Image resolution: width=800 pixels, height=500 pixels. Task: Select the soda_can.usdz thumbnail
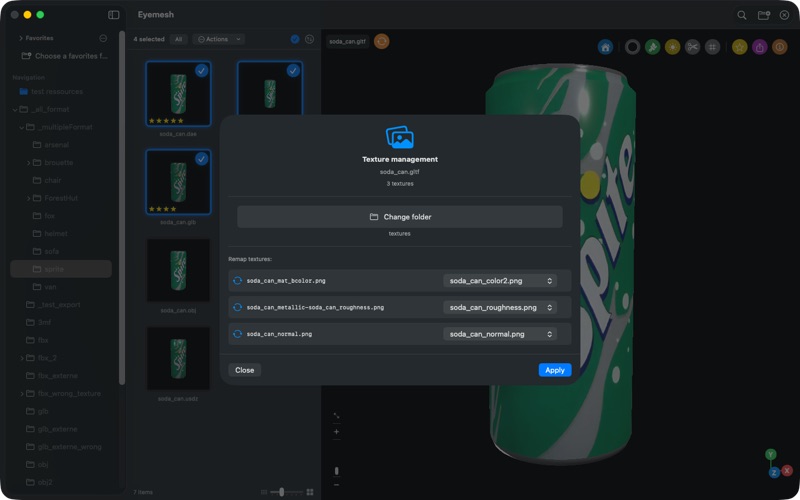[x=178, y=358]
